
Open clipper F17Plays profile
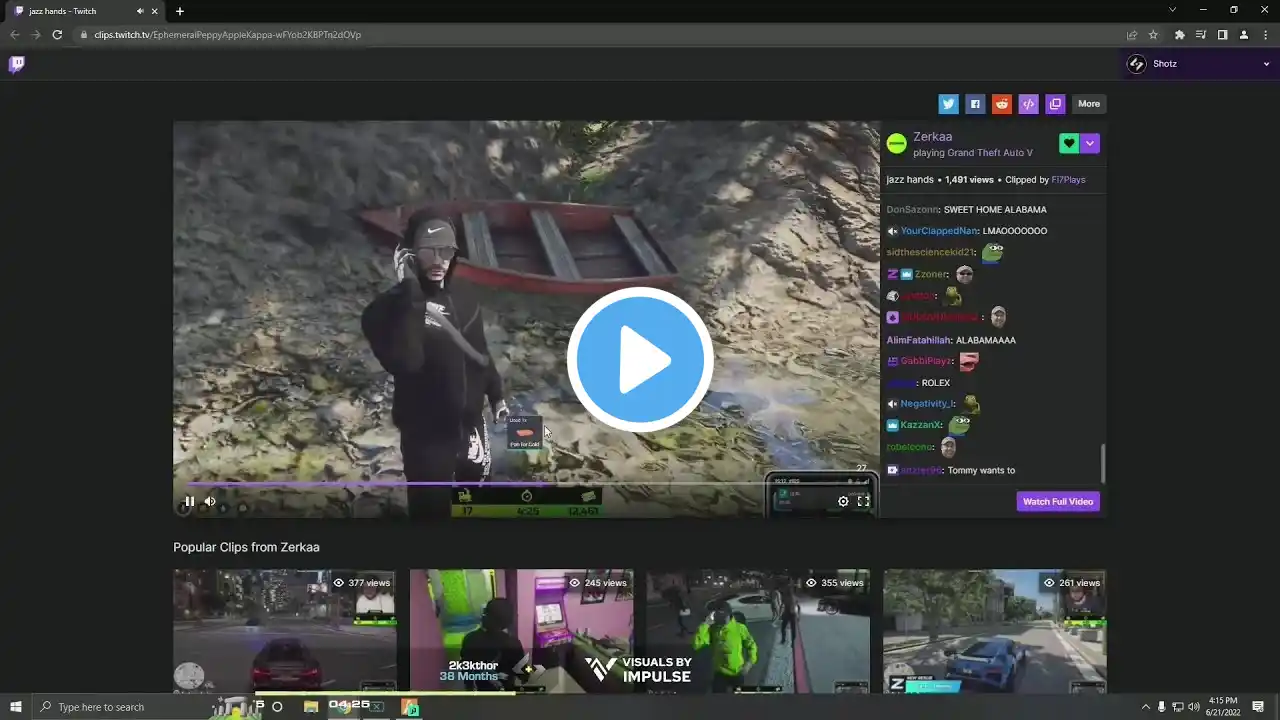click(x=1068, y=180)
